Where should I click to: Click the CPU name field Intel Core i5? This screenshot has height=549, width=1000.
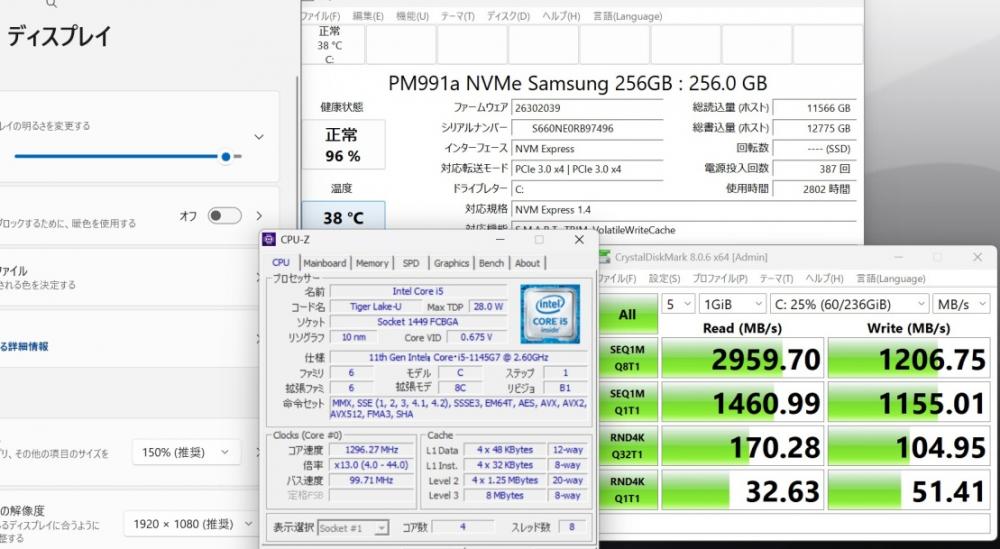(418, 291)
